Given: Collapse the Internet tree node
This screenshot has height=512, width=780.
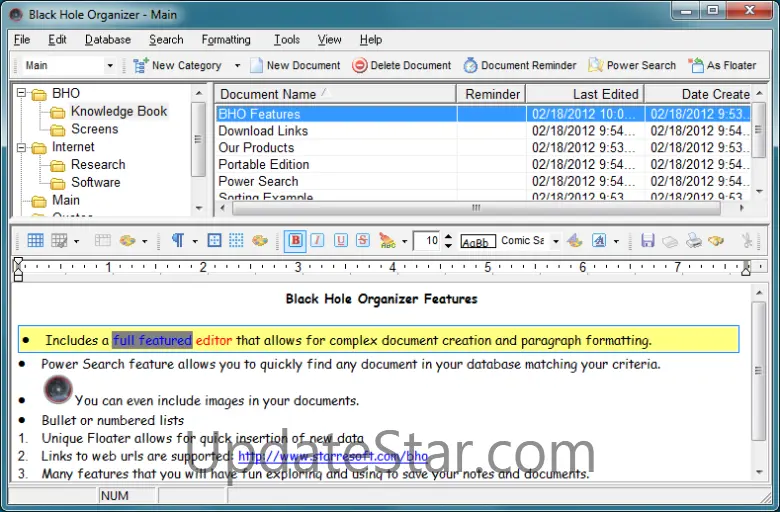Looking at the screenshot, I should [21, 147].
